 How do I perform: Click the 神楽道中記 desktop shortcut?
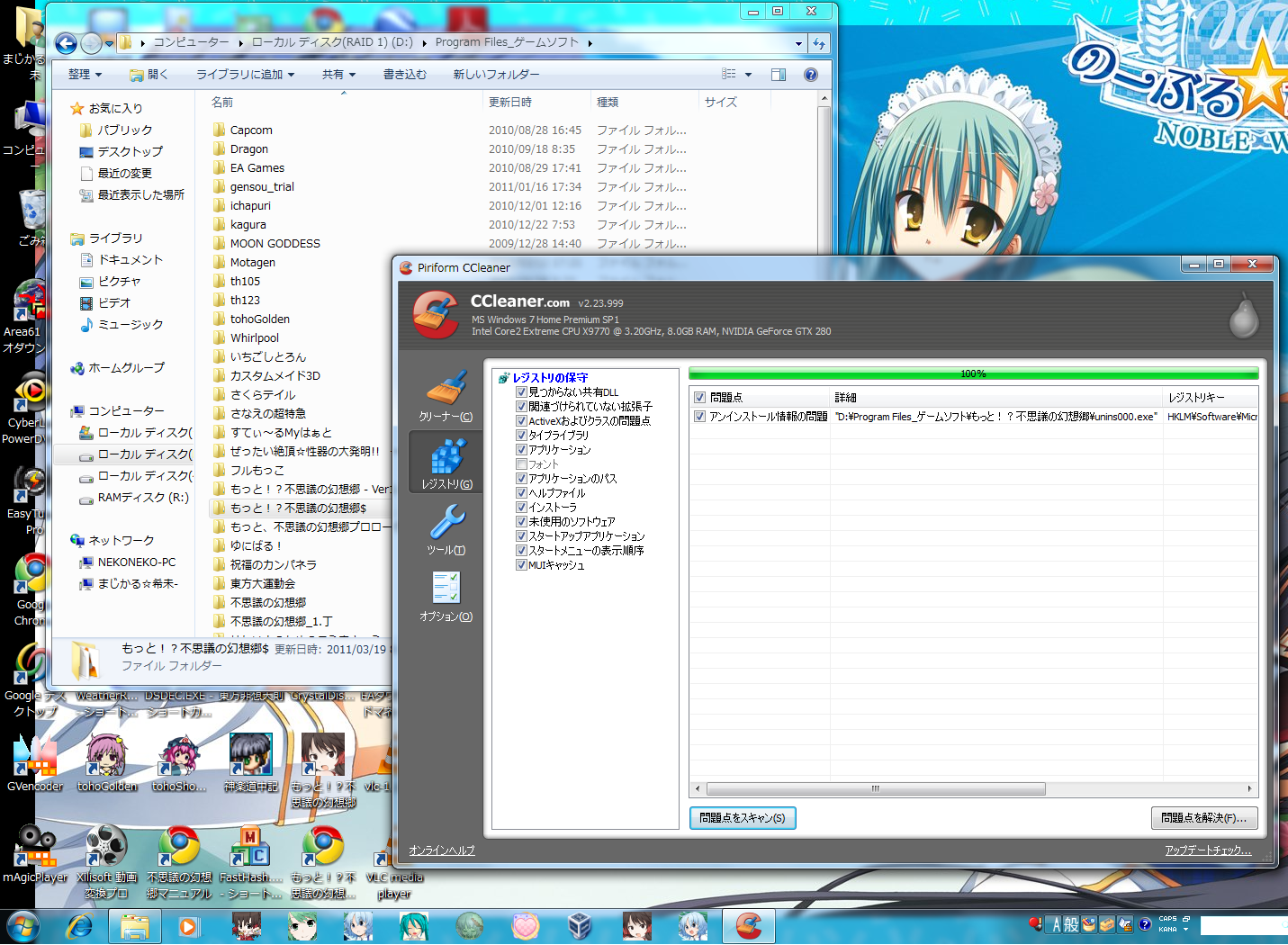pyautogui.click(x=251, y=763)
